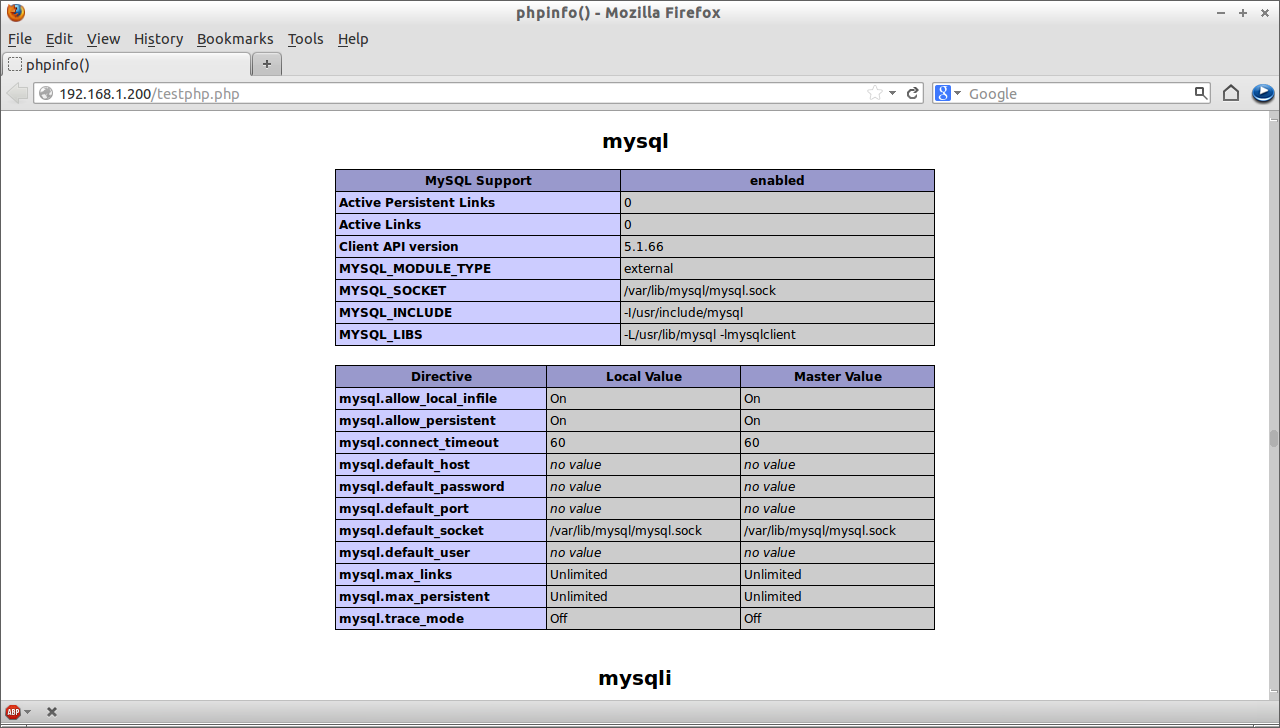Click the mysqli section heading

(x=635, y=678)
